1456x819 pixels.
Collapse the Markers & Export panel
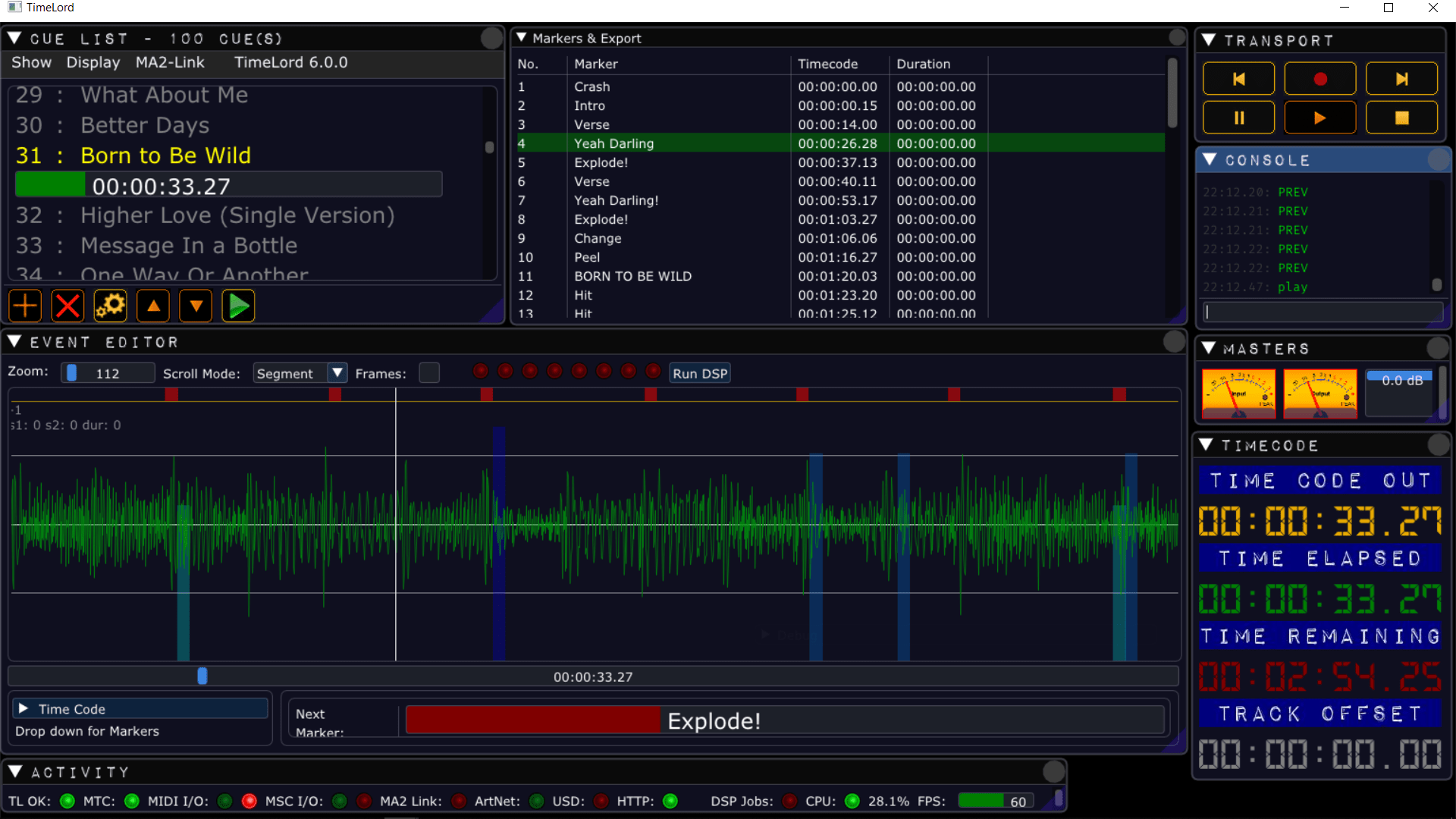(x=521, y=37)
